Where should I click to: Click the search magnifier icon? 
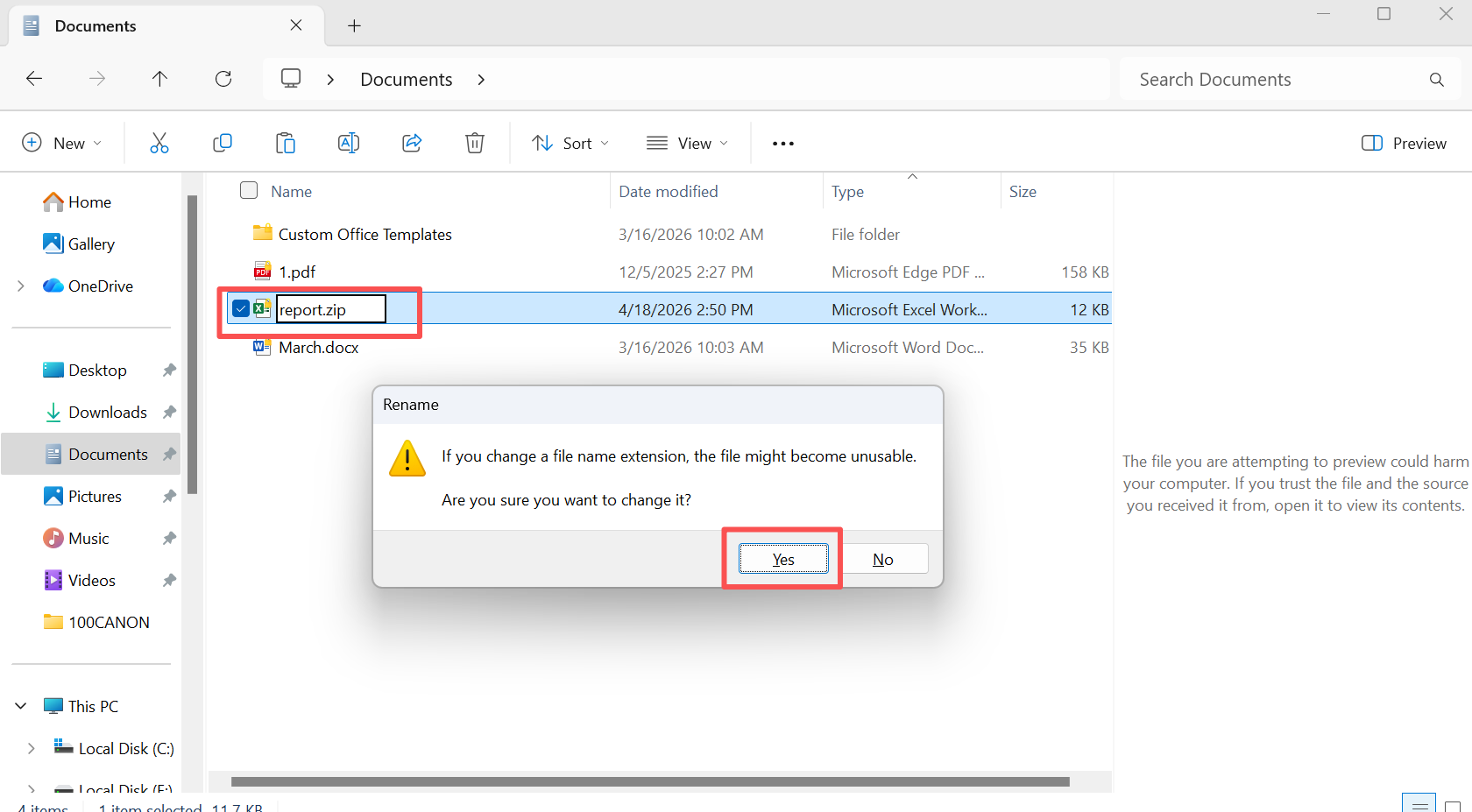[1437, 80]
